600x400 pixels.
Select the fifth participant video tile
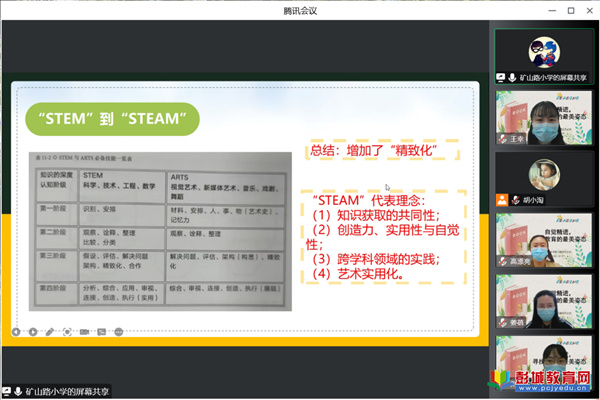tap(544, 302)
